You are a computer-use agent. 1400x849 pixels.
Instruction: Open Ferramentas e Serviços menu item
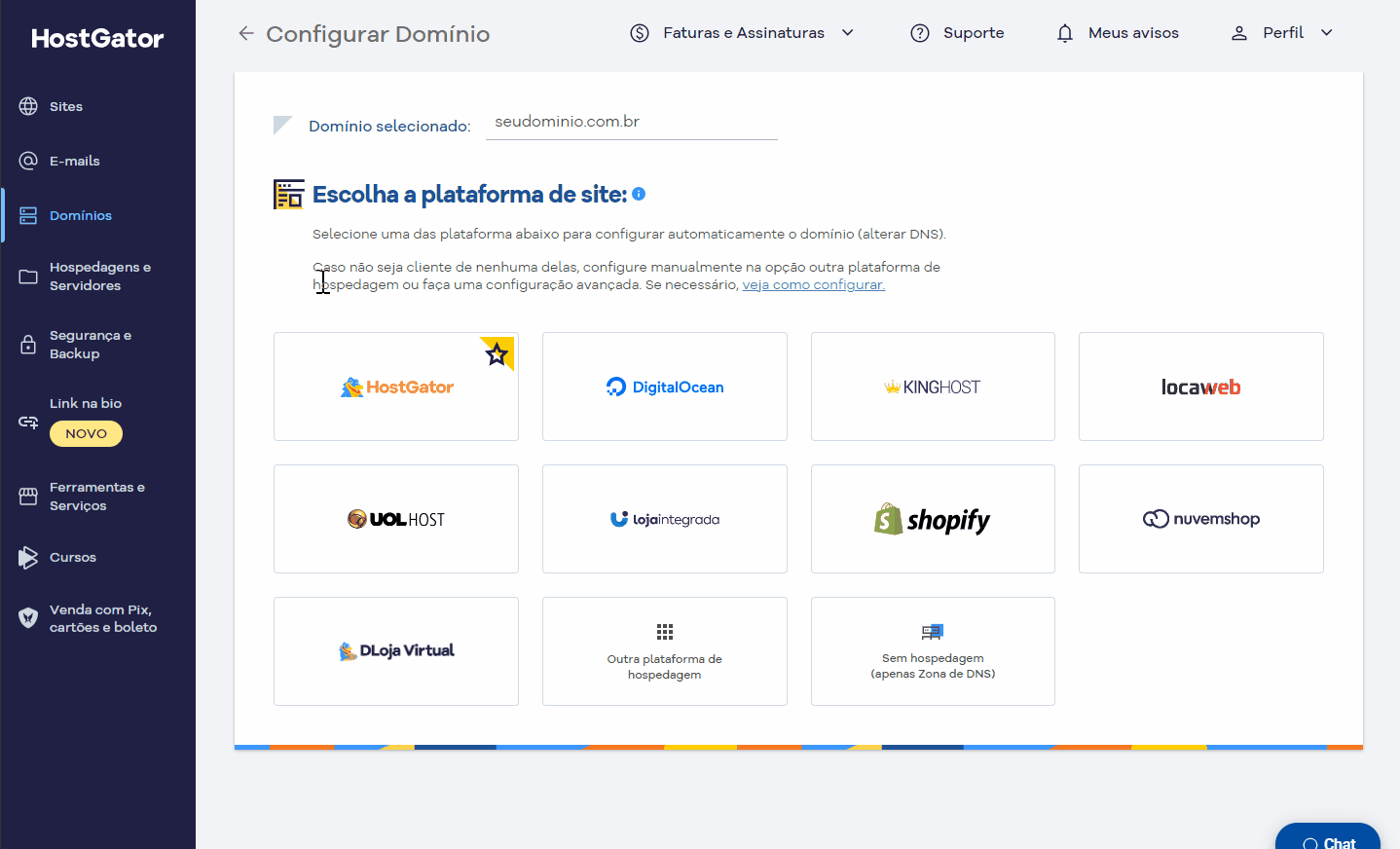(x=97, y=497)
